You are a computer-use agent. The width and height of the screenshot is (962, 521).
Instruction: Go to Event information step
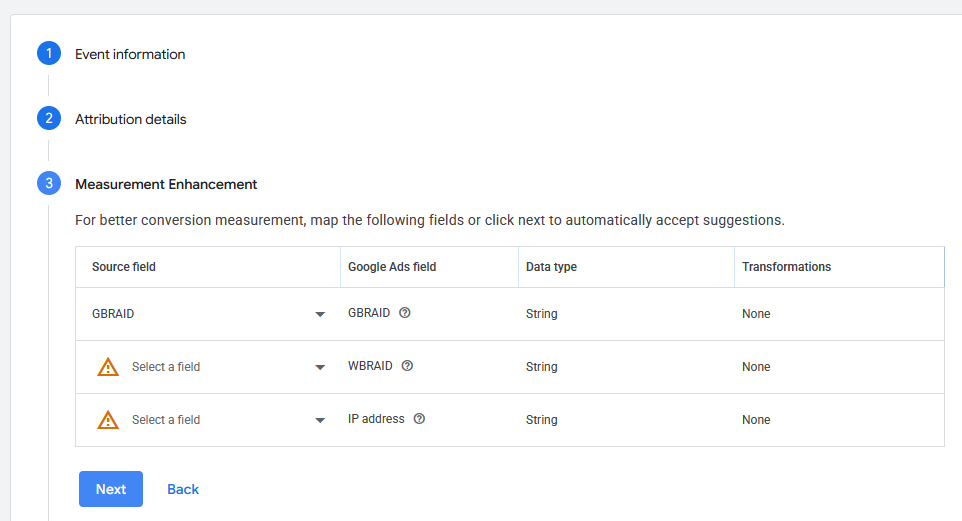point(130,54)
